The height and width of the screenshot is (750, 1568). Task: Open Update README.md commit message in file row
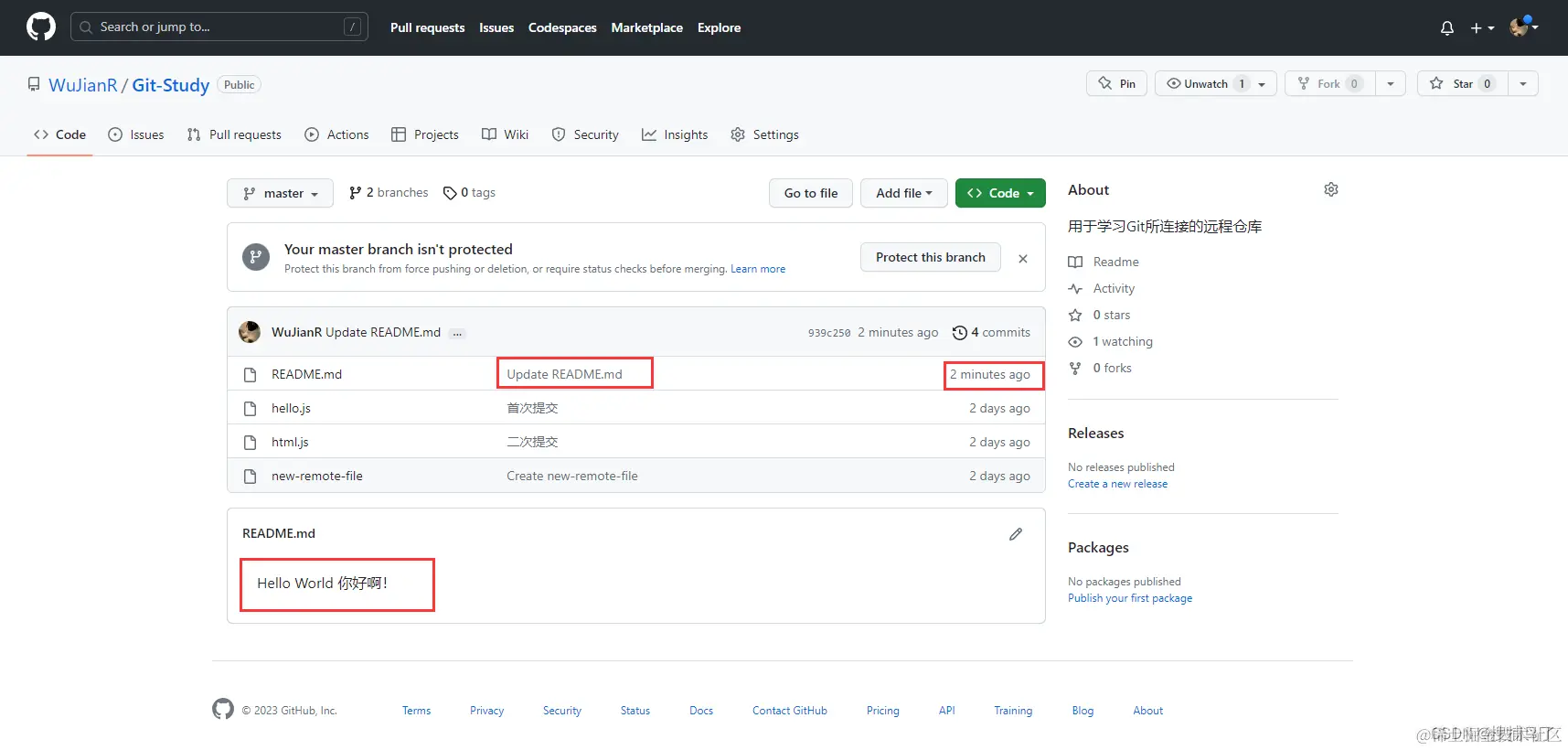click(565, 374)
